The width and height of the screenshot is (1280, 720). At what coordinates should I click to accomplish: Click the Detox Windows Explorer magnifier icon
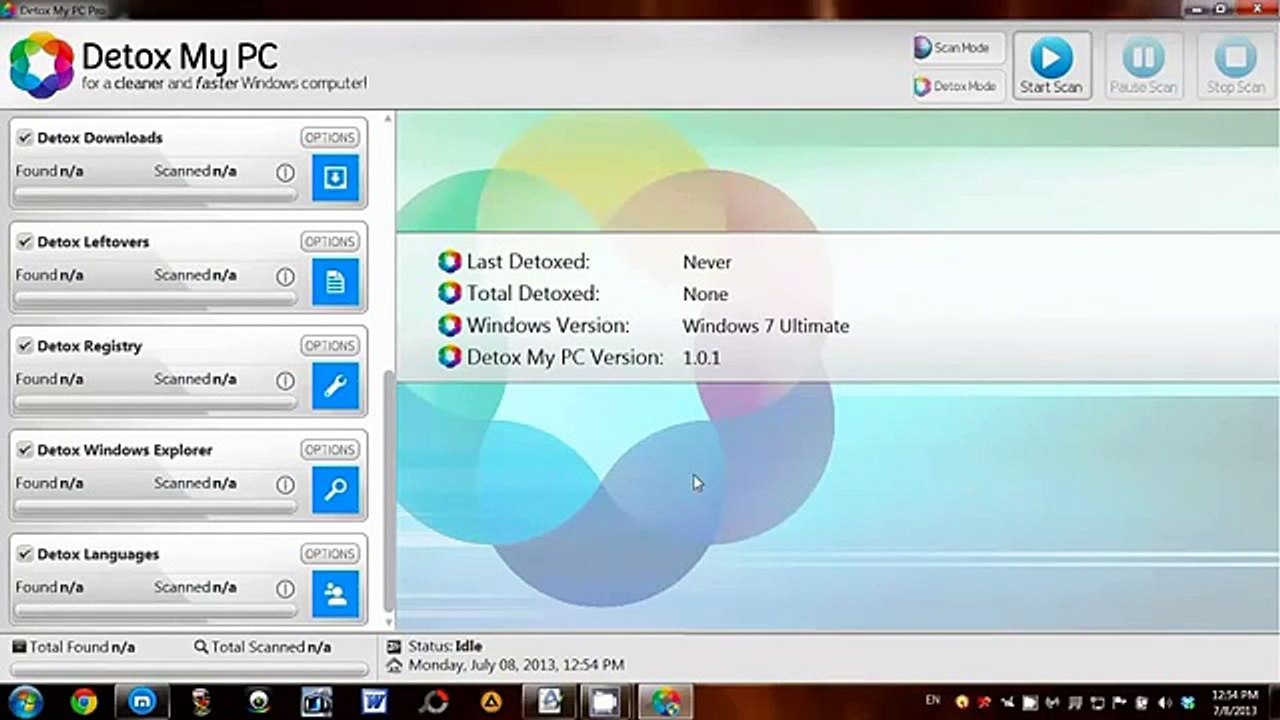(x=335, y=490)
